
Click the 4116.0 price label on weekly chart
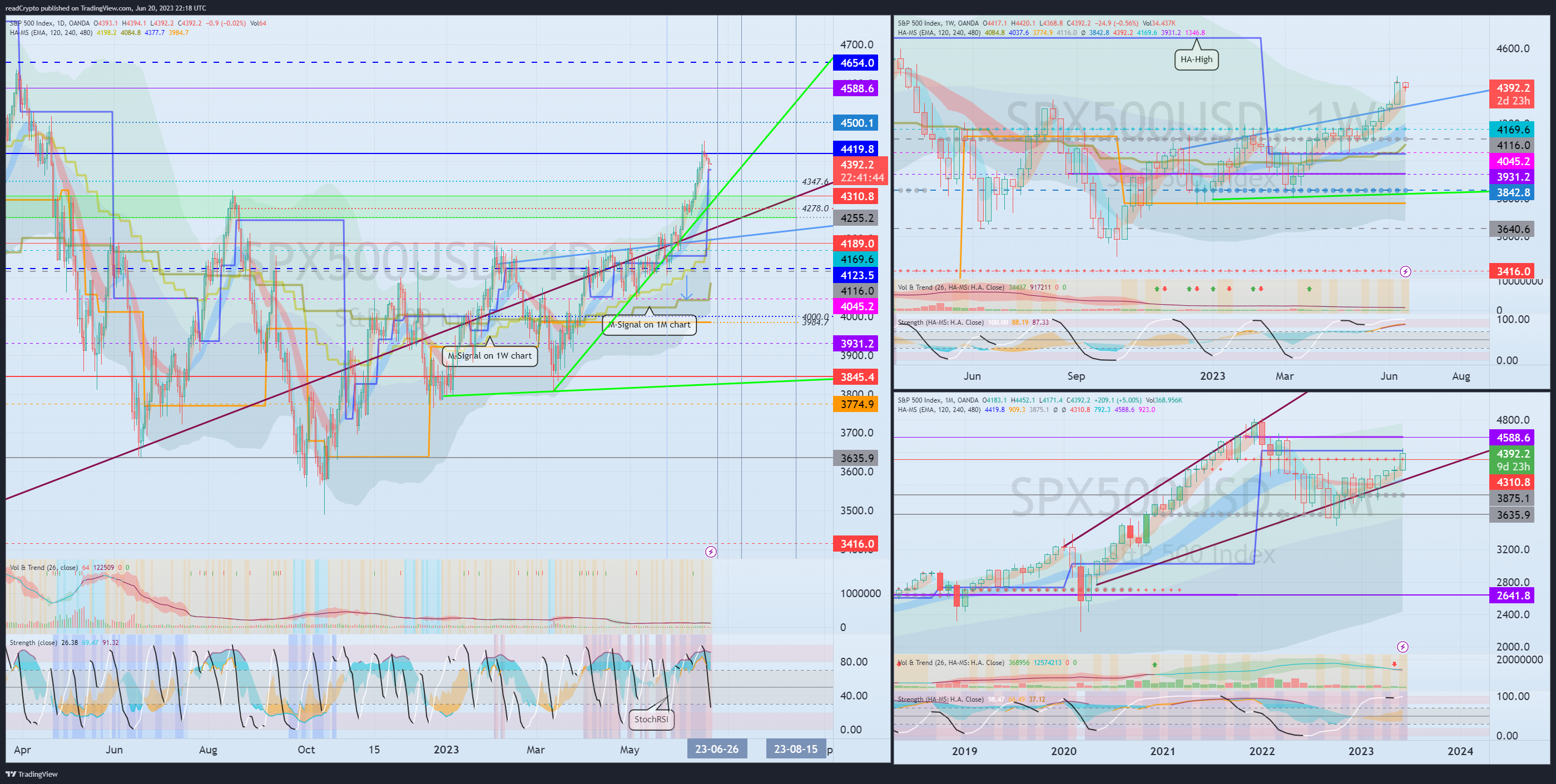click(x=1513, y=145)
